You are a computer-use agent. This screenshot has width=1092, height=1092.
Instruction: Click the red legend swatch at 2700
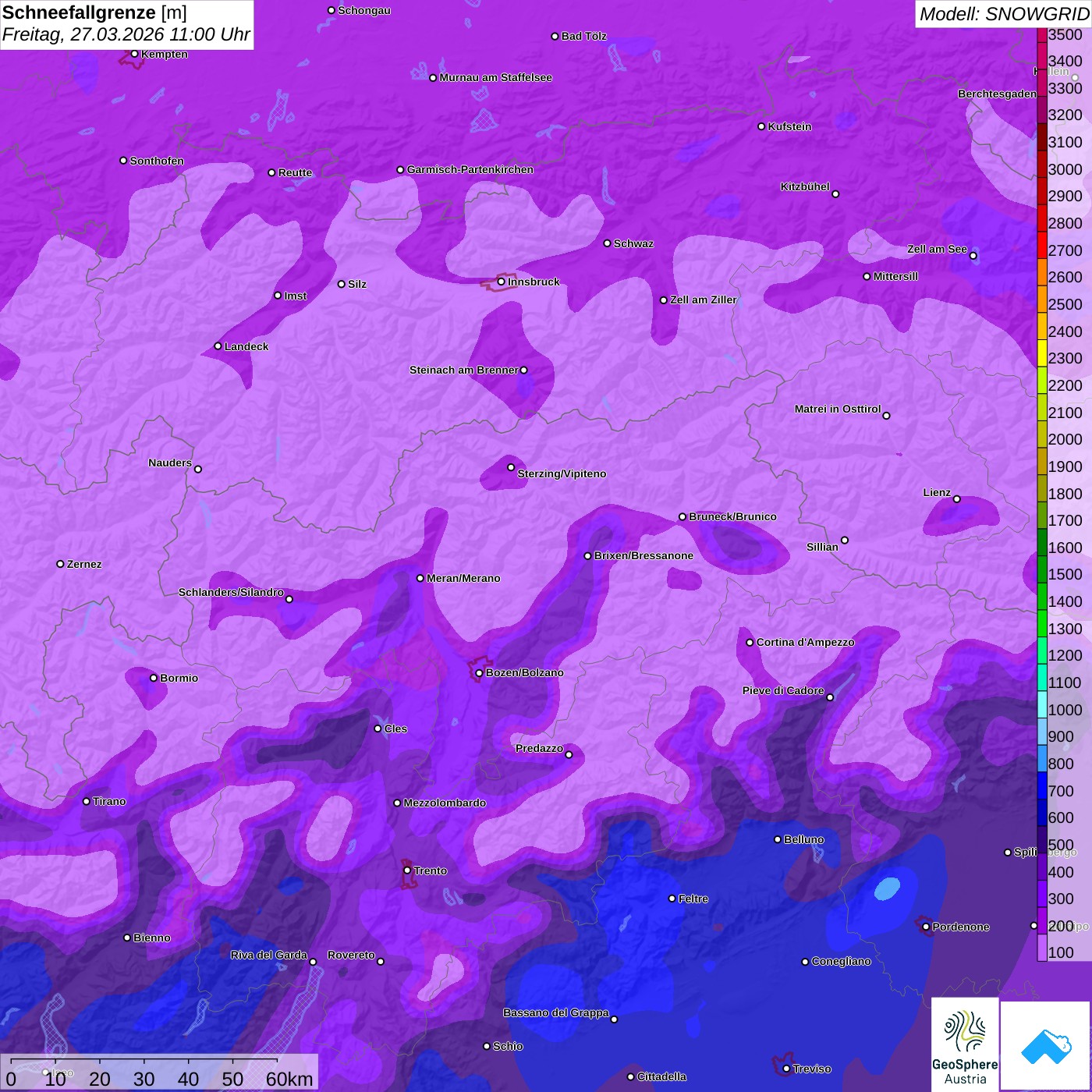(x=1042, y=245)
